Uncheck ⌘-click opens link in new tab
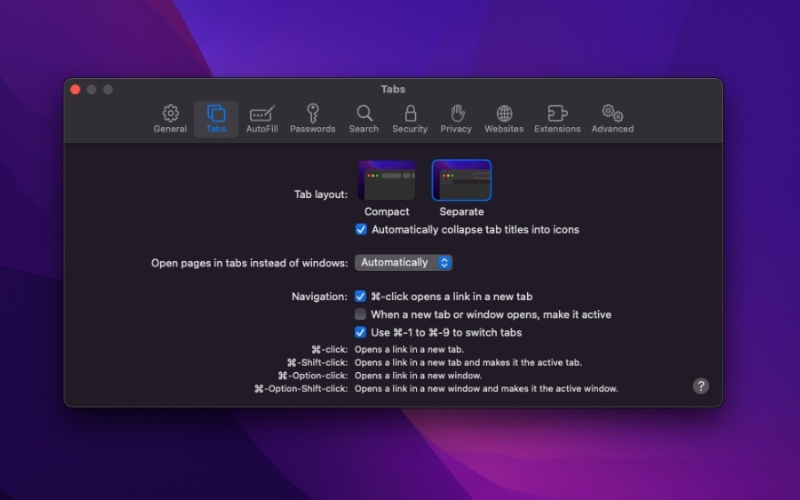Screen dimensions: 800x500 361,297
